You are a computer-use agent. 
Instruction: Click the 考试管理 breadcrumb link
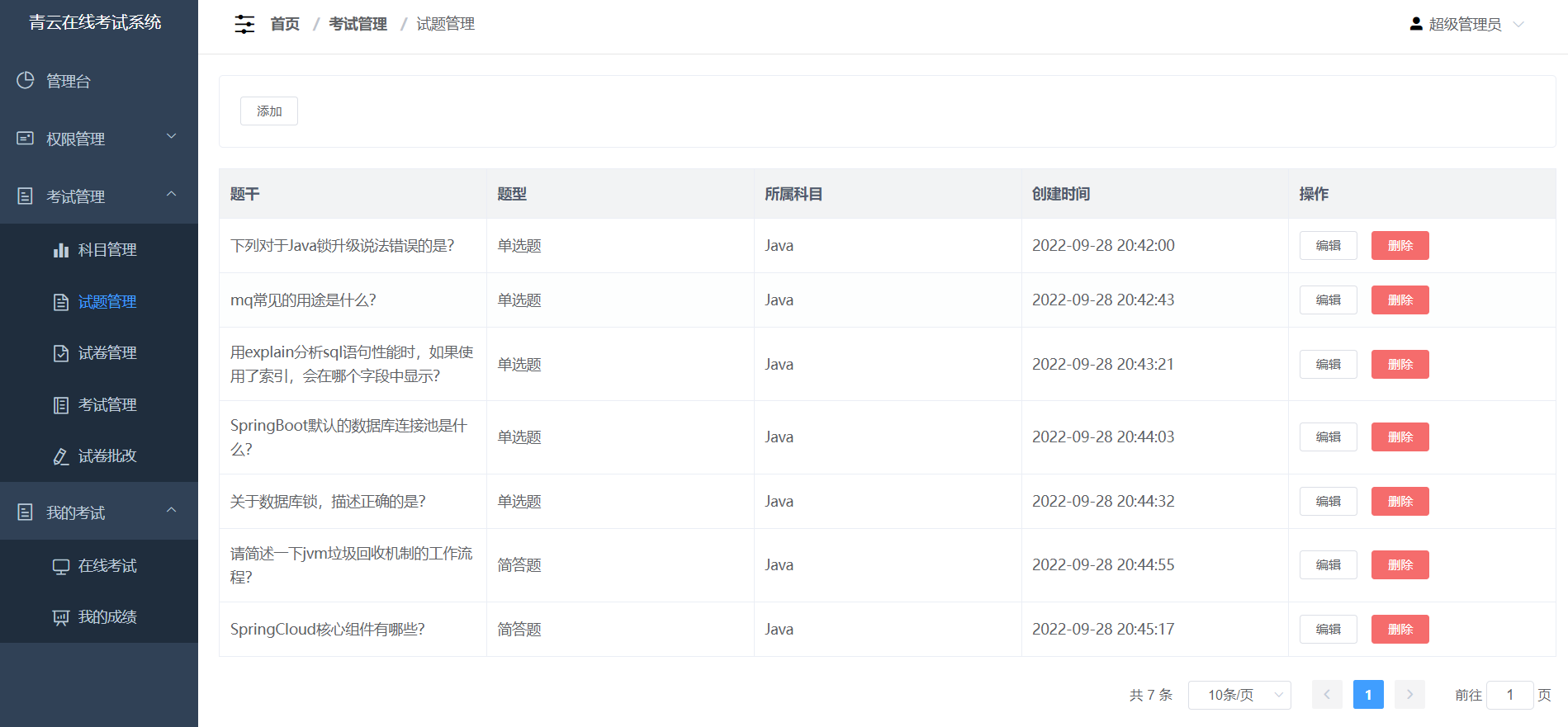(358, 24)
